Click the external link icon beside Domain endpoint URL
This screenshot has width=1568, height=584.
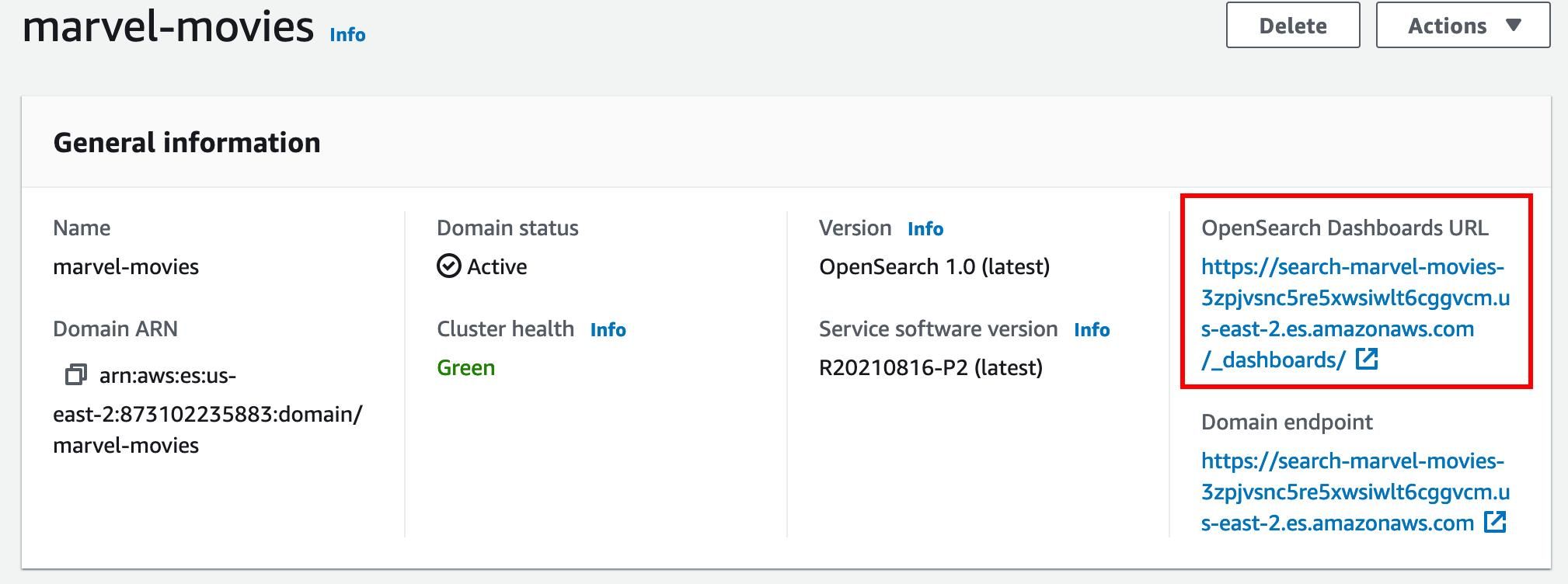[1494, 522]
